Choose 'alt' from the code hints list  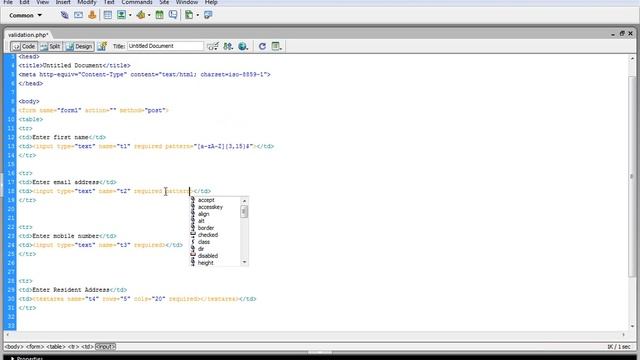(x=201, y=221)
